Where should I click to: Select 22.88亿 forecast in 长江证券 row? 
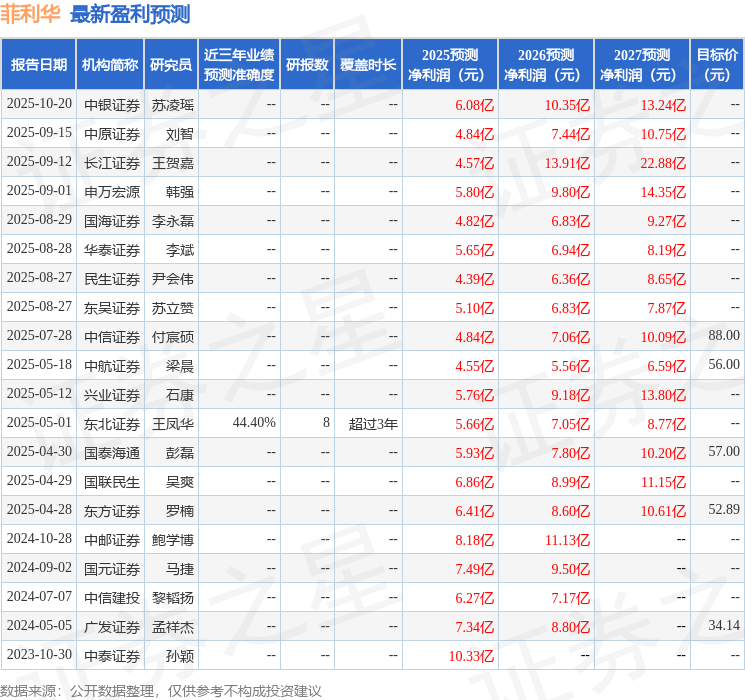663,163
